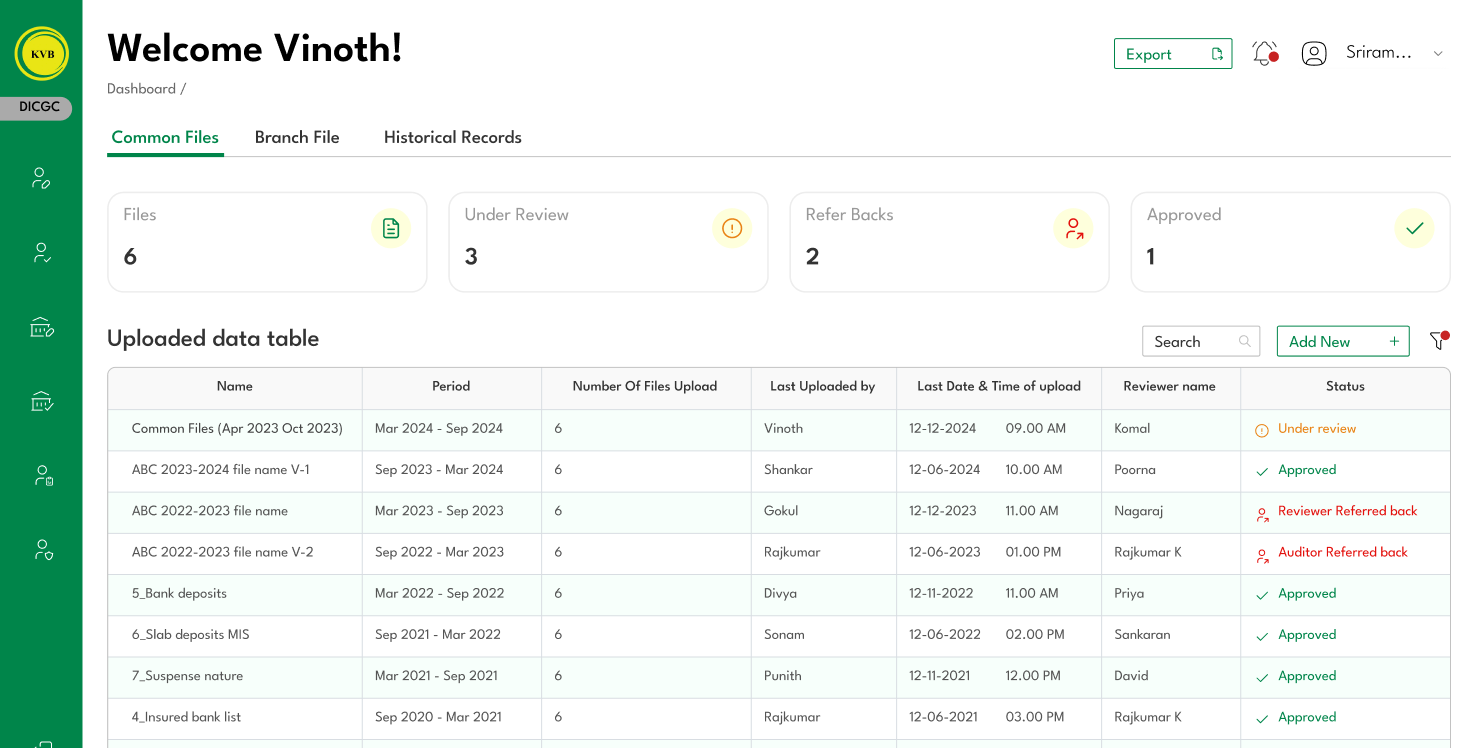The height and width of the screenshot is (748, 1484).
Task: Click the Name column header
Action: coord(235,387)
